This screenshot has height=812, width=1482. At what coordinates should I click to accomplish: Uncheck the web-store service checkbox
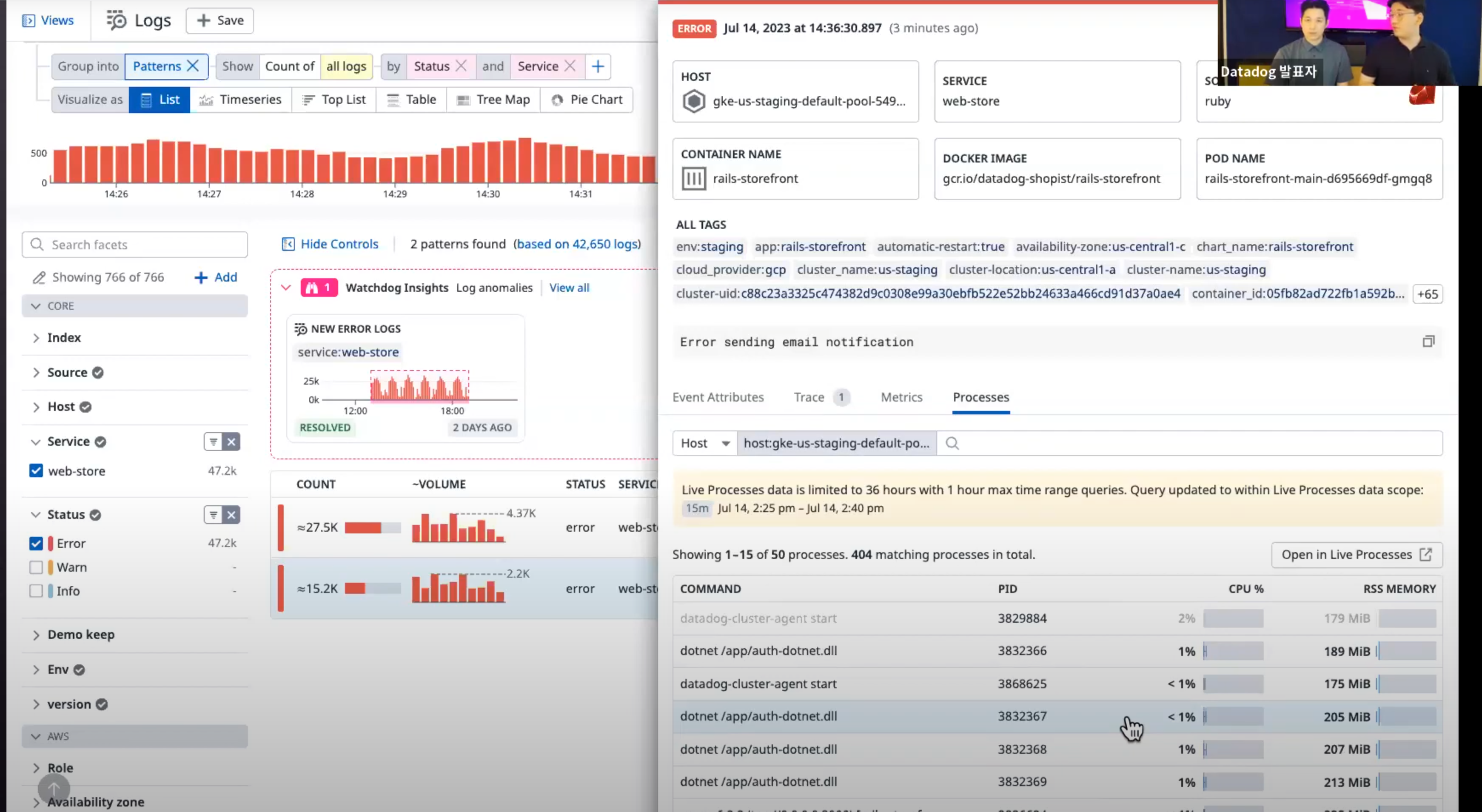point(36,471)
